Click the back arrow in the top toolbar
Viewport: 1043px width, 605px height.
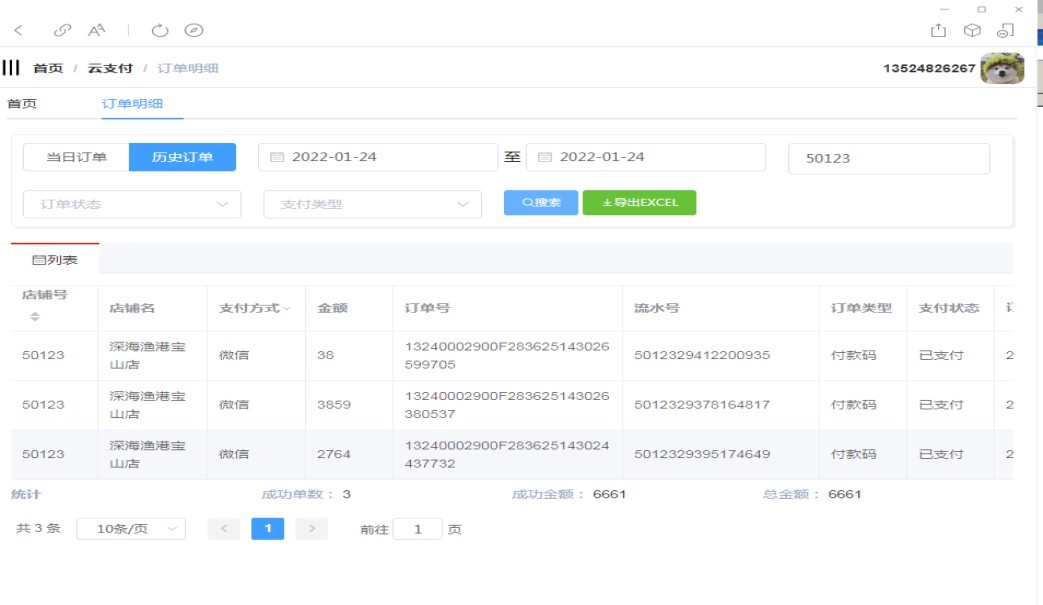[x=18, y=30]
